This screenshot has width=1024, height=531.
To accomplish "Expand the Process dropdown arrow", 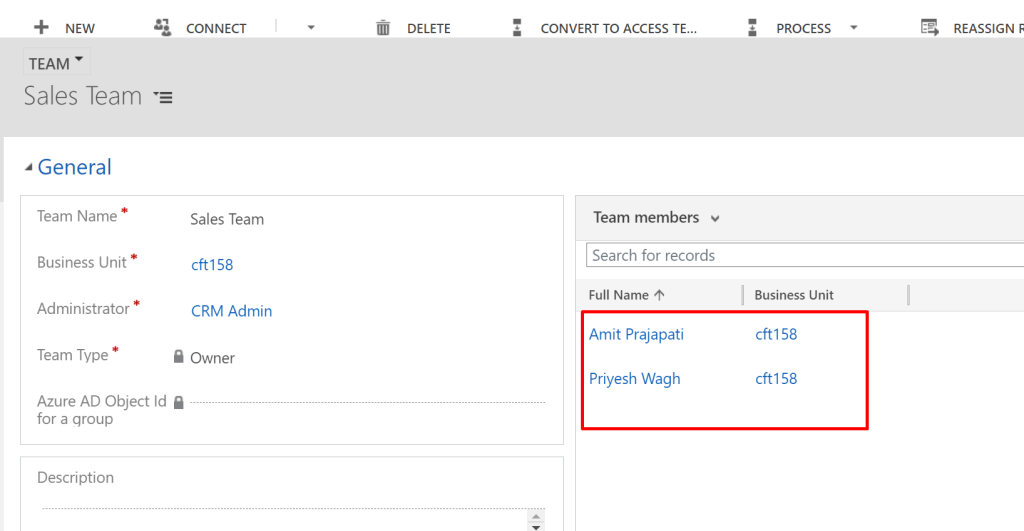I will 853,28.
